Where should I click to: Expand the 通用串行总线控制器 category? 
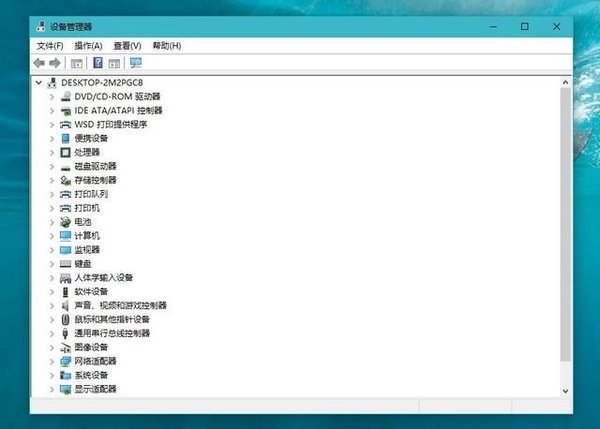pyautogui.click(x=52, y=333)
